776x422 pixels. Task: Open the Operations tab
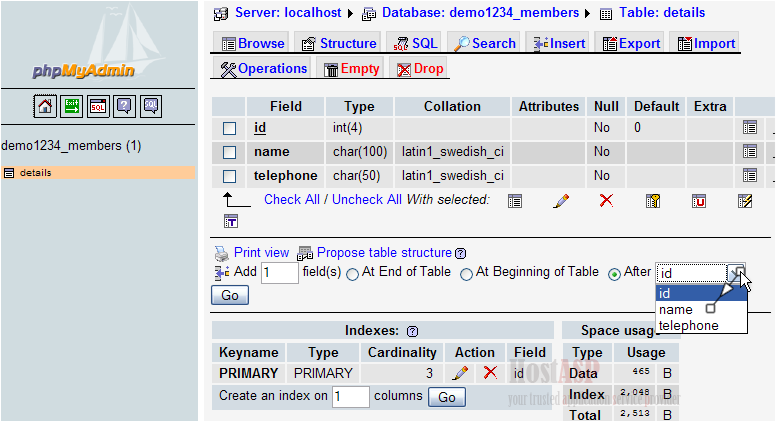[x=263, y=69]
